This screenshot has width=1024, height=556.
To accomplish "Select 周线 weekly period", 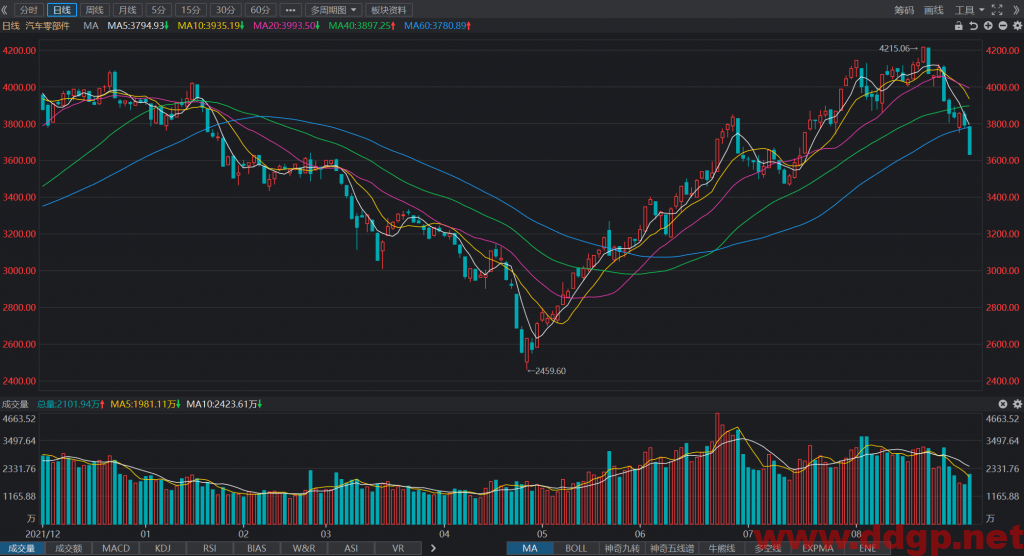I will 94,10.
